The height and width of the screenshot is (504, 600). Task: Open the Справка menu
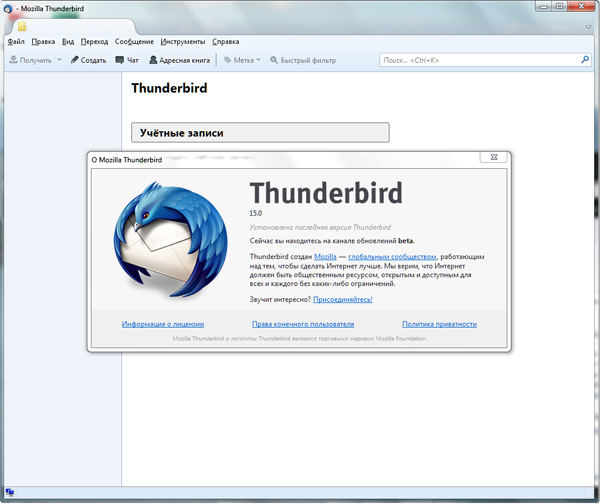pos(226,42)
